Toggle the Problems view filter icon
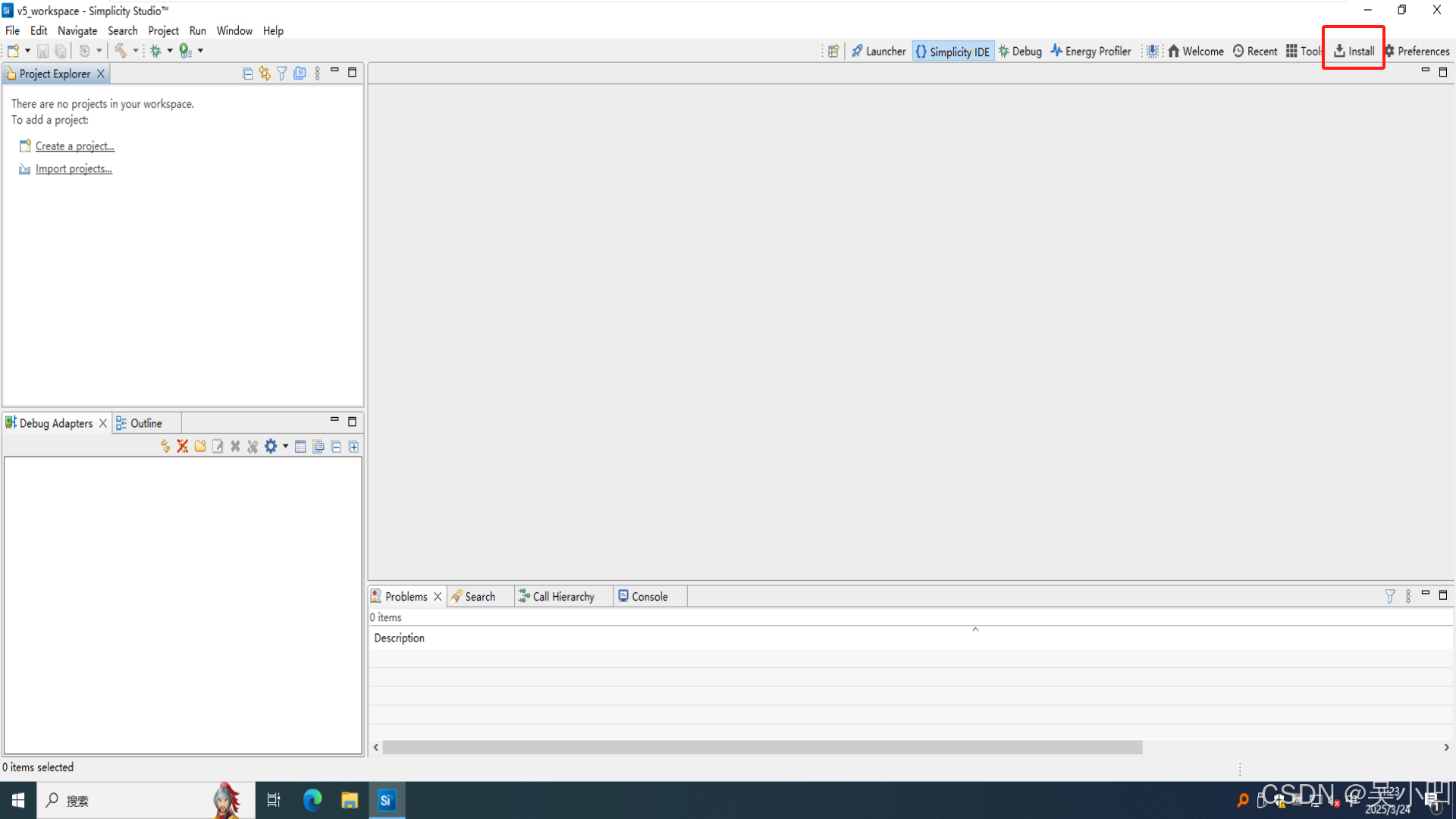 click(1390, 597)
